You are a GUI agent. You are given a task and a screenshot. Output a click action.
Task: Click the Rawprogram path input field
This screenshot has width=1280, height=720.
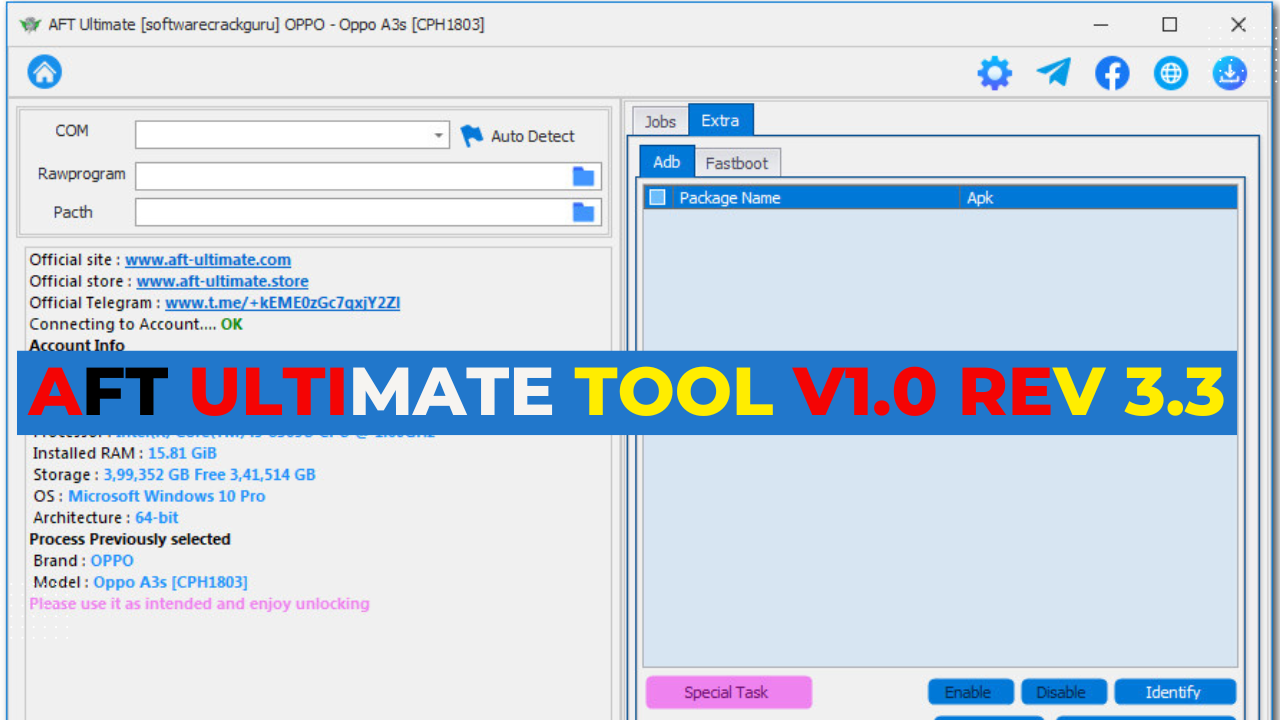click(354, 177)
